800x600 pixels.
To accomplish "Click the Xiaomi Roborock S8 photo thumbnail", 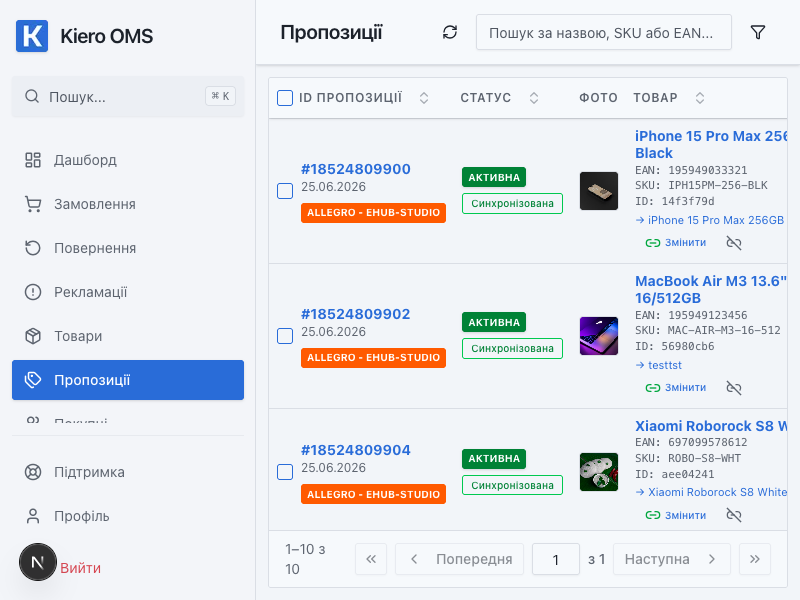I will 599,472.
